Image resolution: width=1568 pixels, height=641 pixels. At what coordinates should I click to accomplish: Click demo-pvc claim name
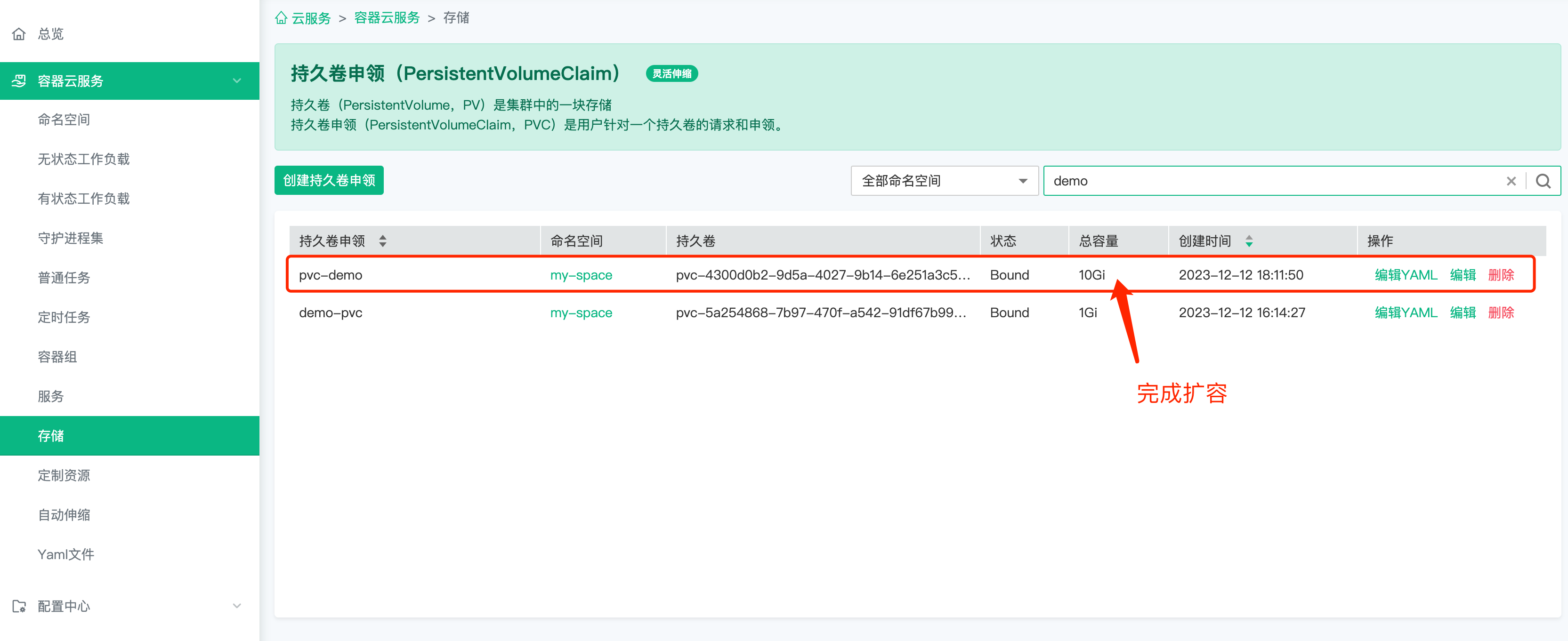click(331, 313)
